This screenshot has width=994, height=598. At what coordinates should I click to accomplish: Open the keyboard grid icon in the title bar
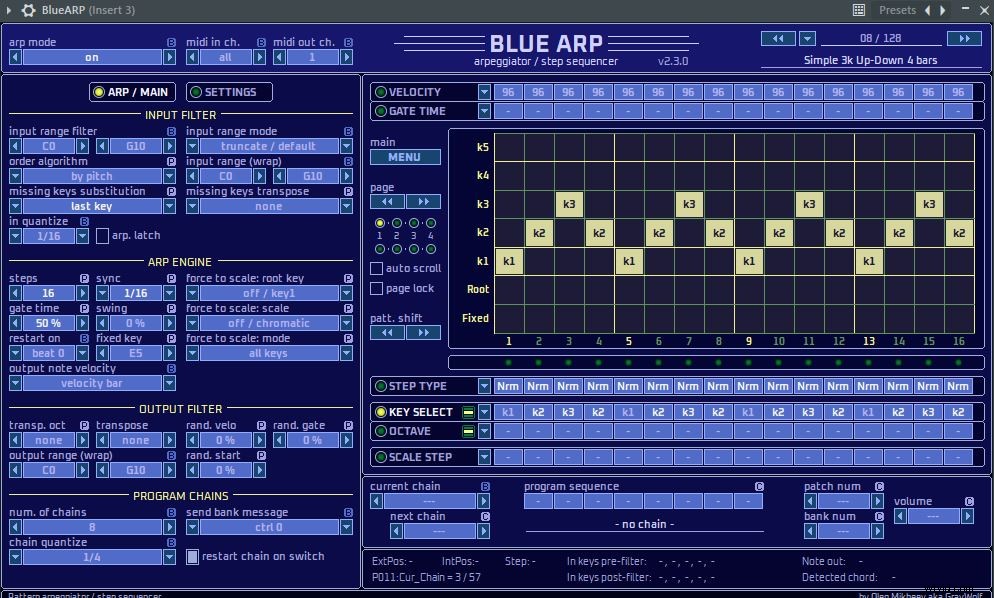(x=857, y=10)
